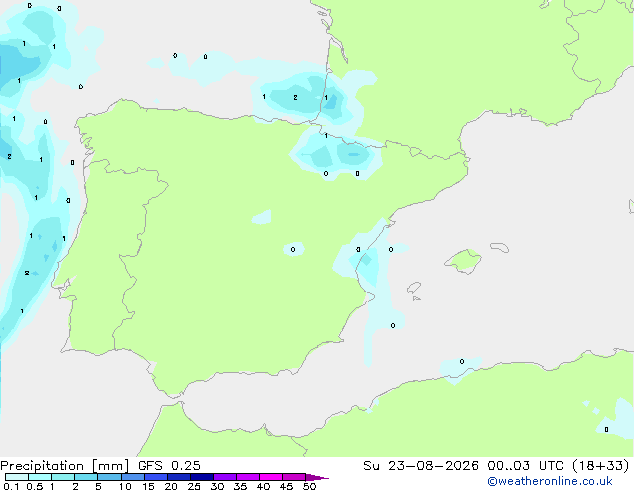Click the 'Su 23-08-2026' date text
Screen dimensions: 634x490
pos(421,466)
